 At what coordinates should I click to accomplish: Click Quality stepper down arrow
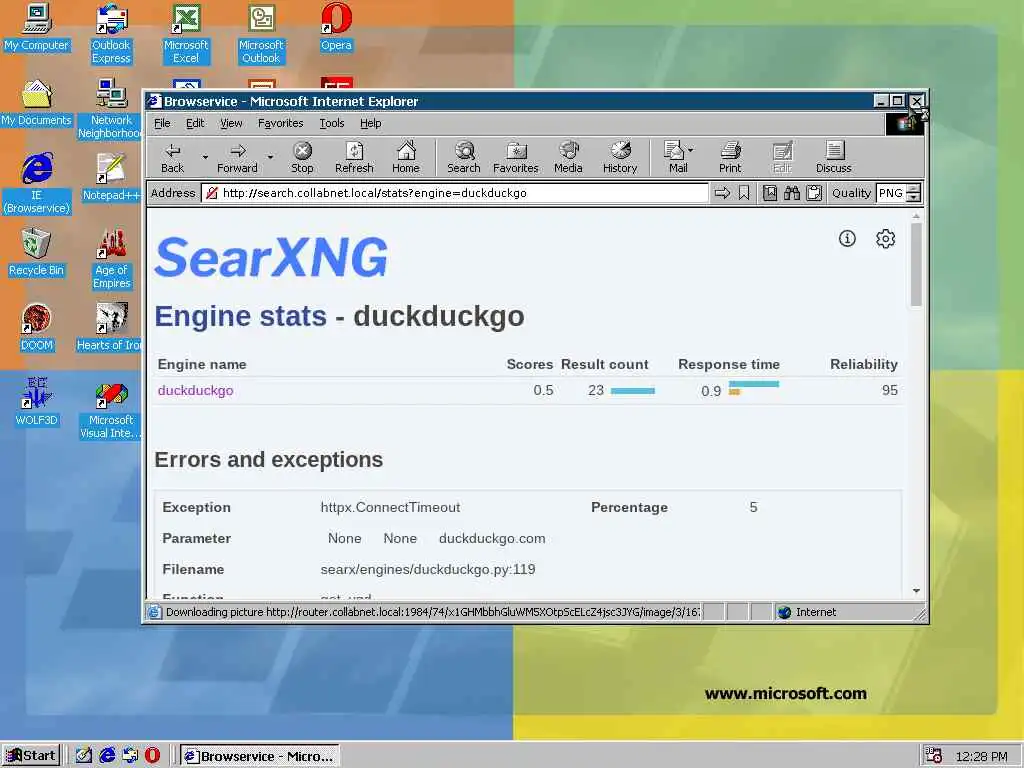pos(914,197)
